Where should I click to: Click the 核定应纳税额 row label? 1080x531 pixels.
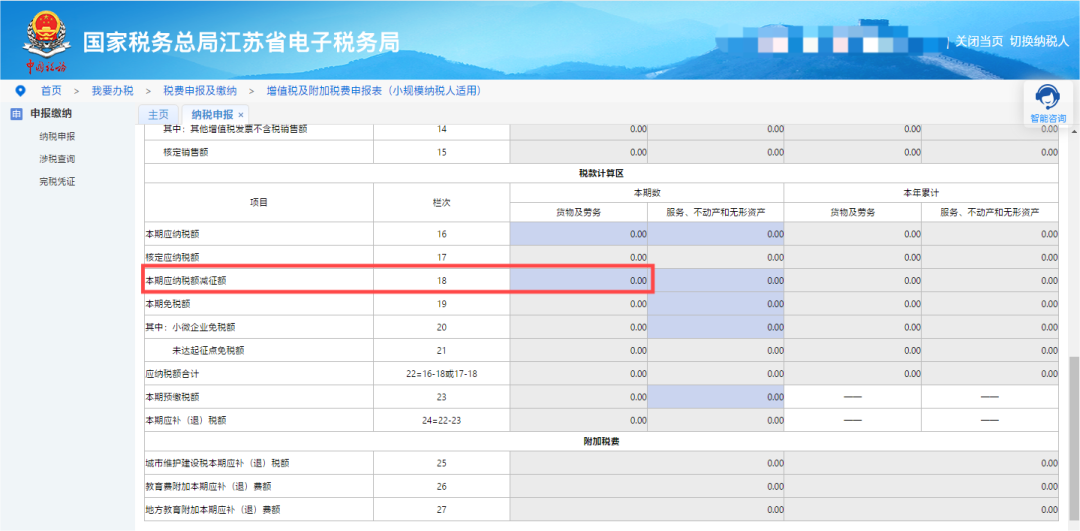point(172,258)
